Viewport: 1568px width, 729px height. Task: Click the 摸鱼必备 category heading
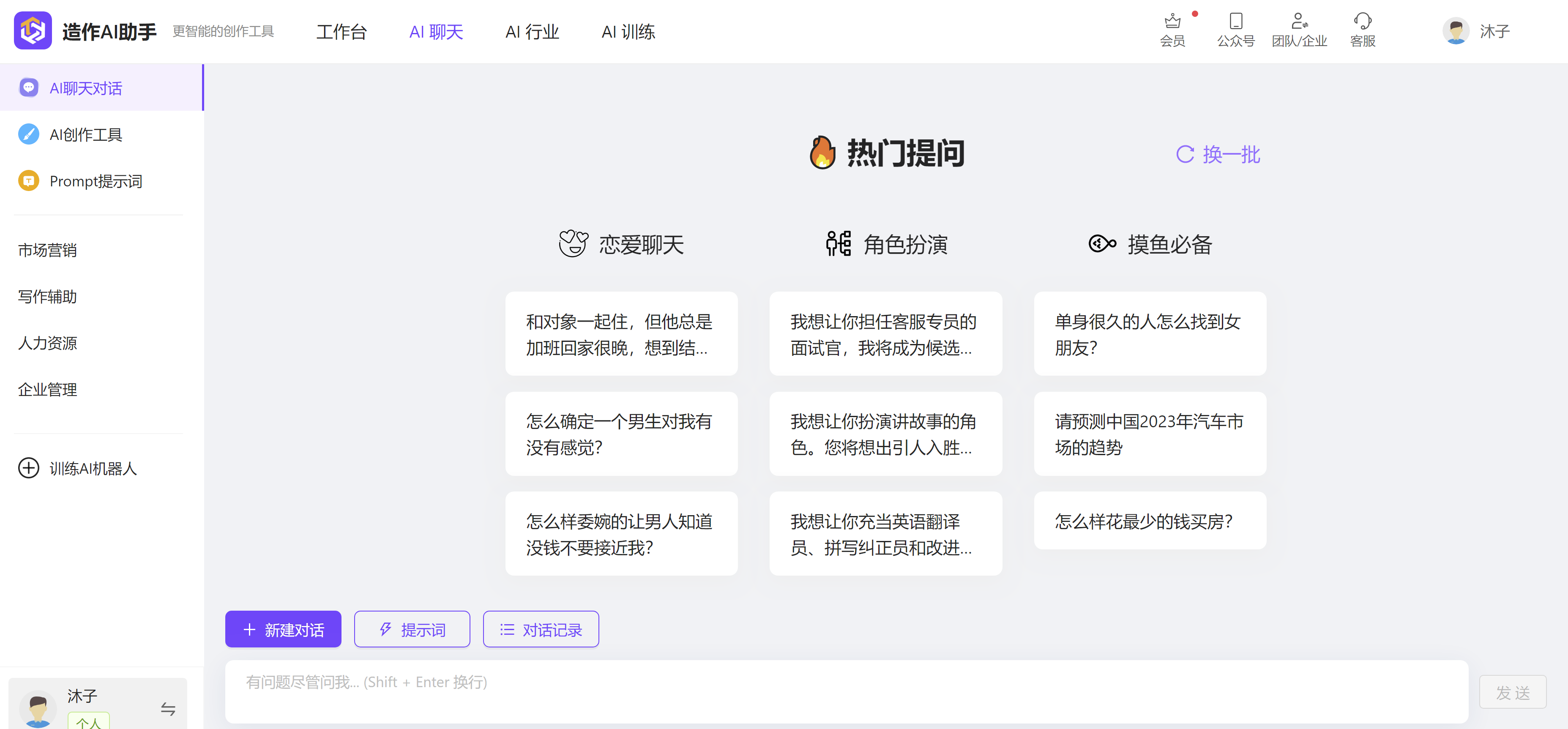pyautogui.click(x=1169, y=245)
